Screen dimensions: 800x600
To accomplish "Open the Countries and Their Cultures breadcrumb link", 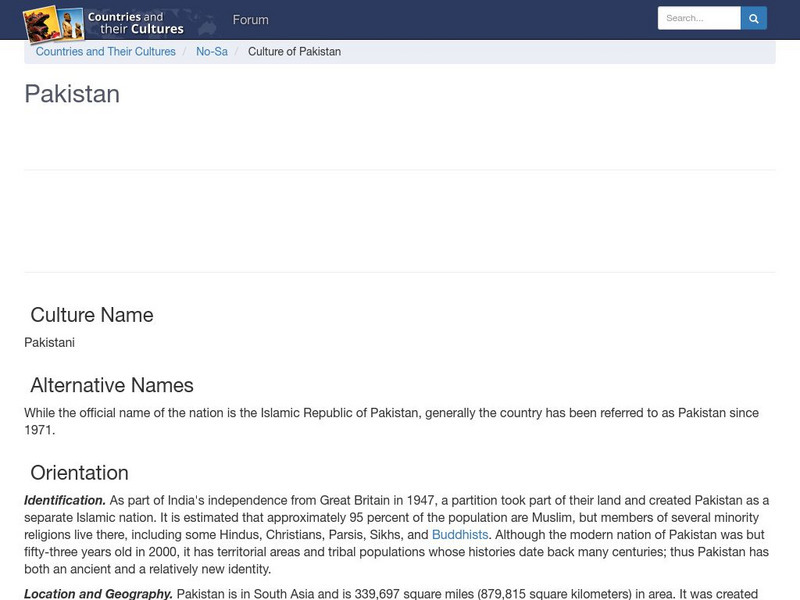I will (x=106, y=51).
